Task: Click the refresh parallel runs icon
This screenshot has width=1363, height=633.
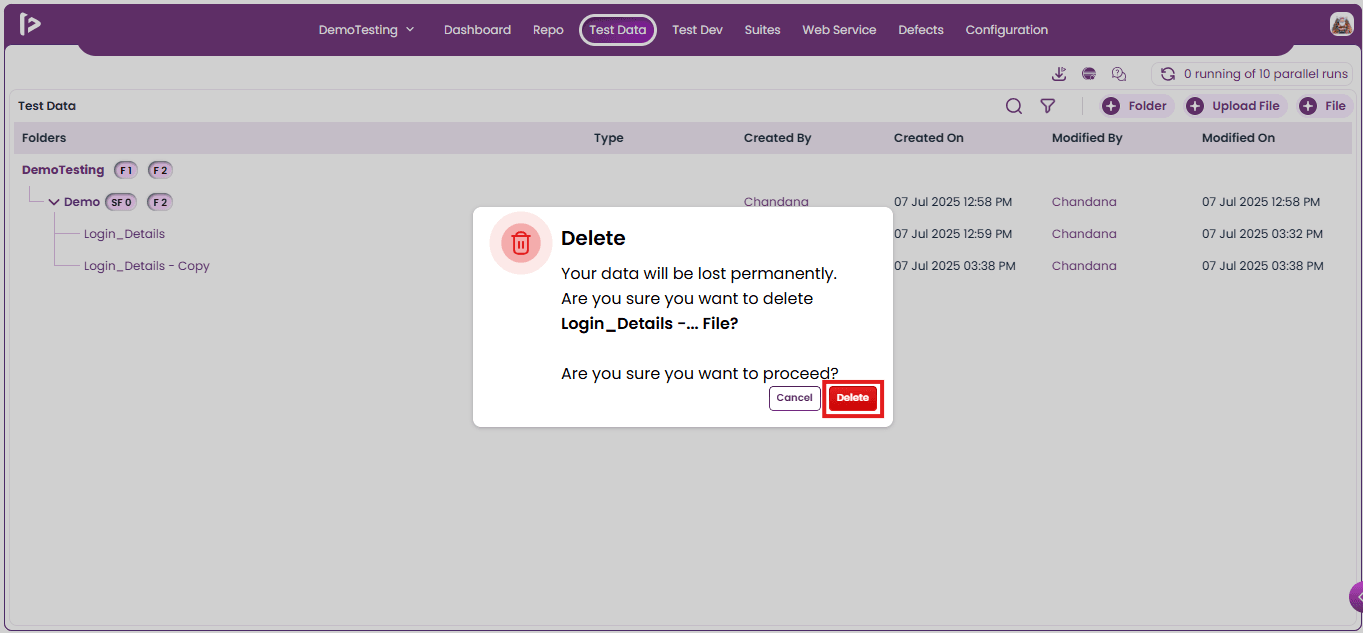Action: pyautogui.click(x=1167, y=74)
